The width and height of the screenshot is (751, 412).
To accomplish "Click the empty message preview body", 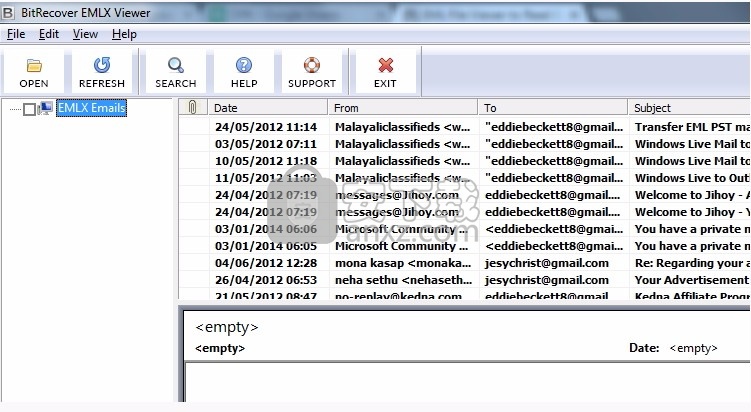I will [468, 382].
